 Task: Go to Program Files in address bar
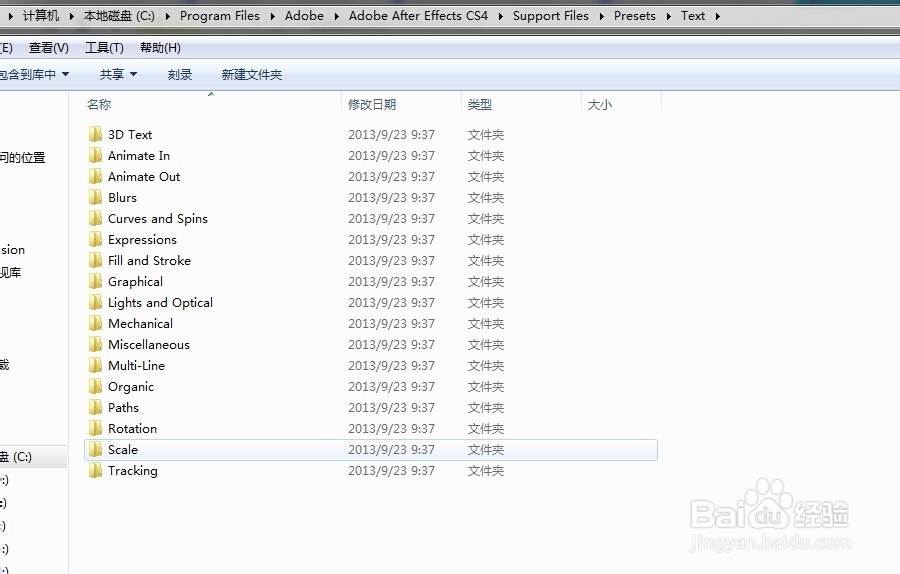(220, 16)
